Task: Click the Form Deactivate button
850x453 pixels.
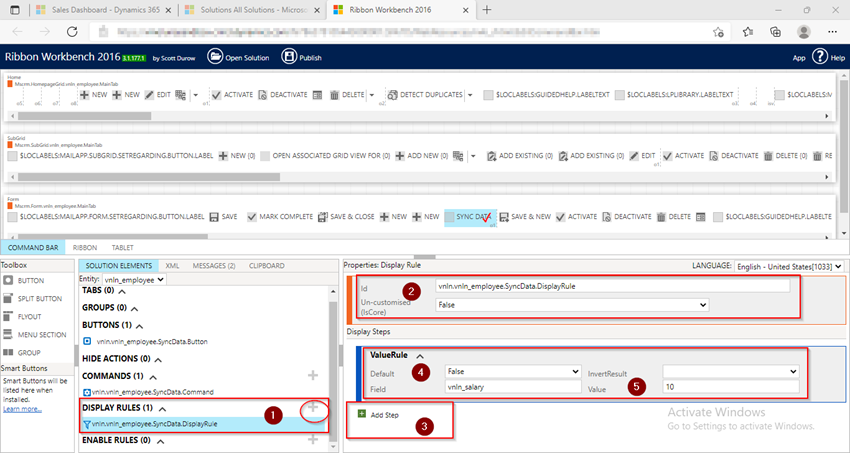Action: coord(627,217)
